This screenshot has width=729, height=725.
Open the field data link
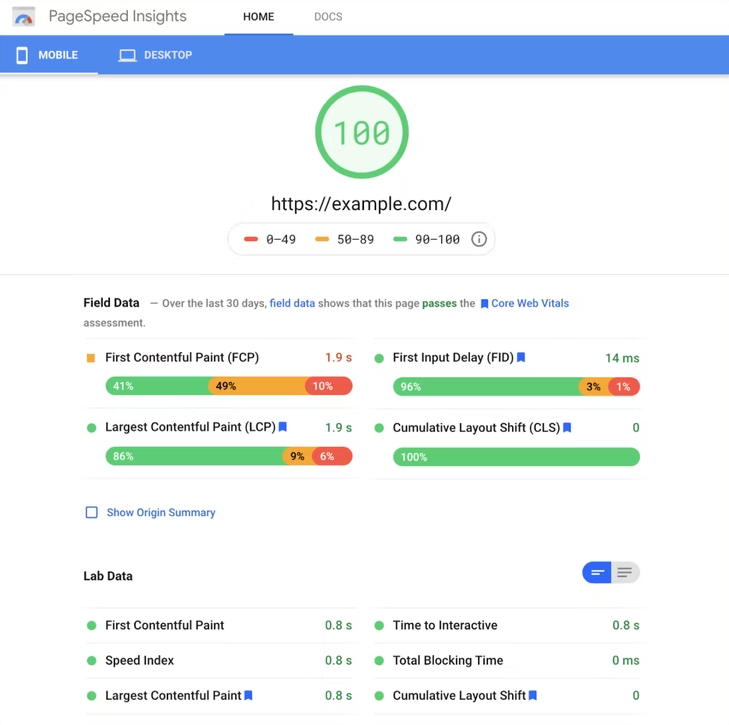(292, 303)
